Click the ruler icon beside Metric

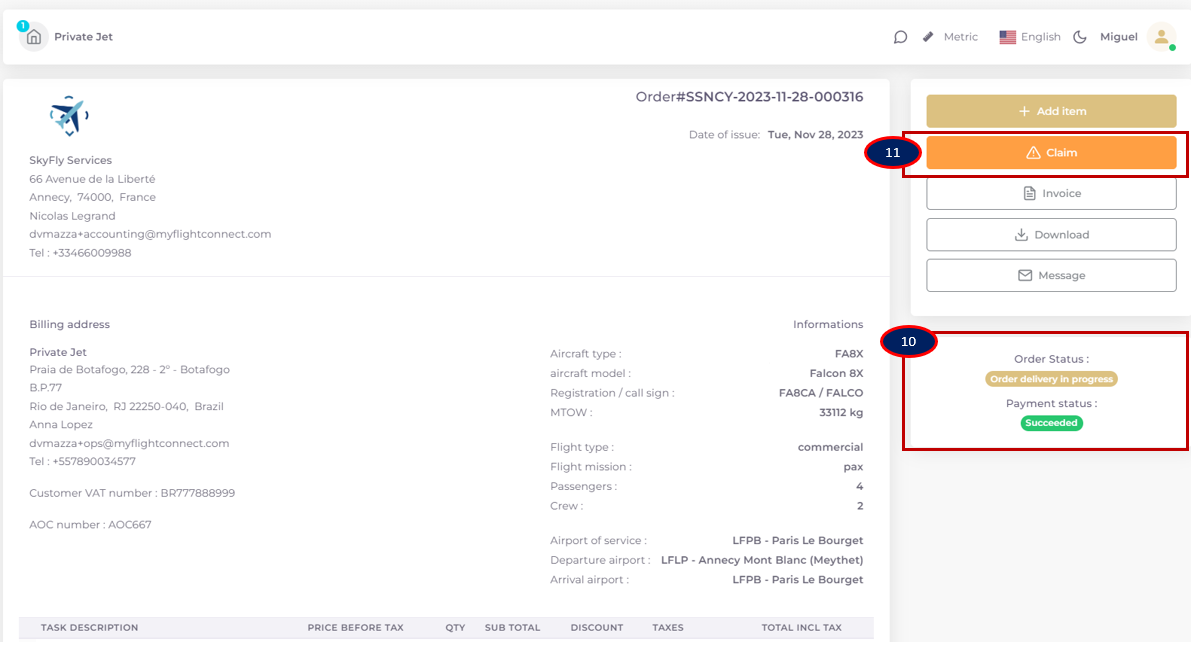[928, 37]
